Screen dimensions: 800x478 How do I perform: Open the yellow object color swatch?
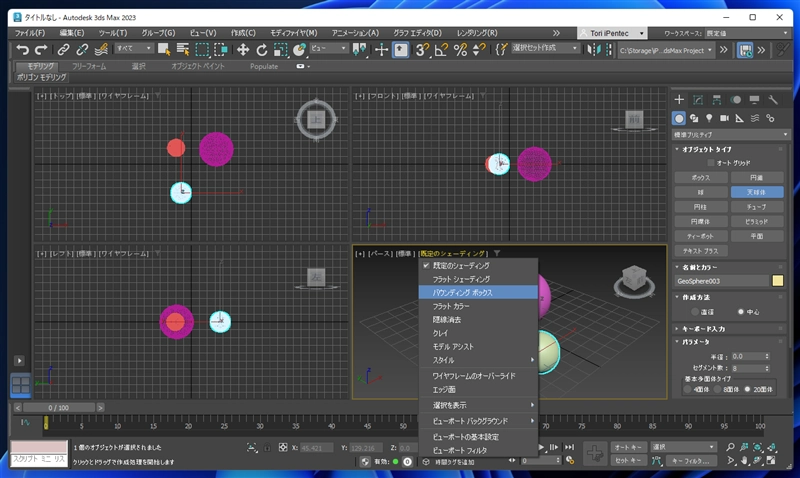(x=777, y=281)
